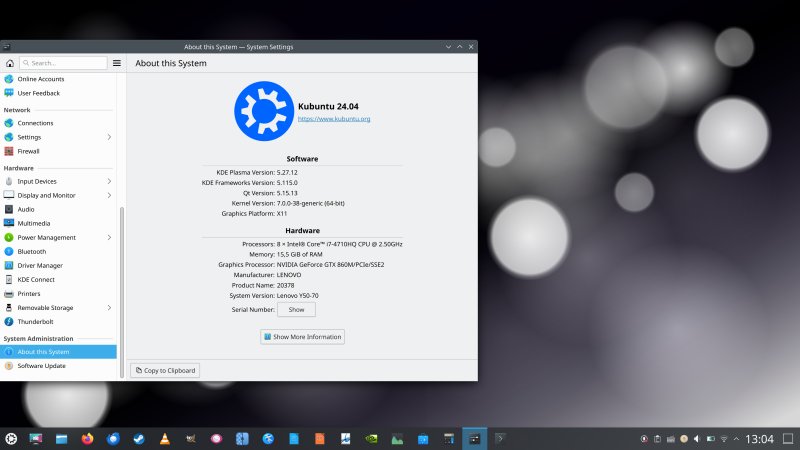Launch VLC media player from the taskbar

click(165, 439)
